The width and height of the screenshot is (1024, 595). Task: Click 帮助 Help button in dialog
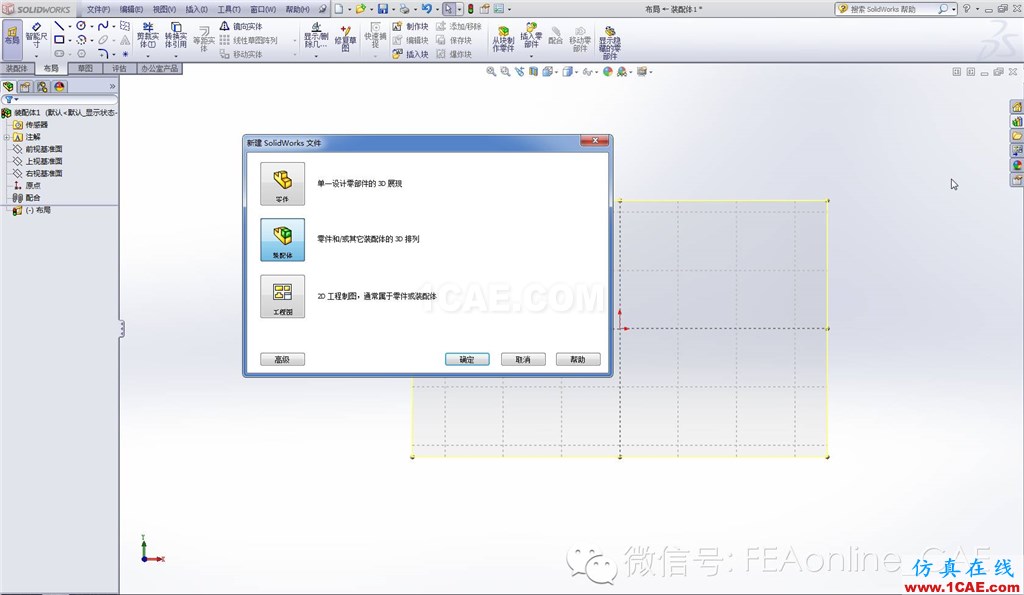point(578,359)
